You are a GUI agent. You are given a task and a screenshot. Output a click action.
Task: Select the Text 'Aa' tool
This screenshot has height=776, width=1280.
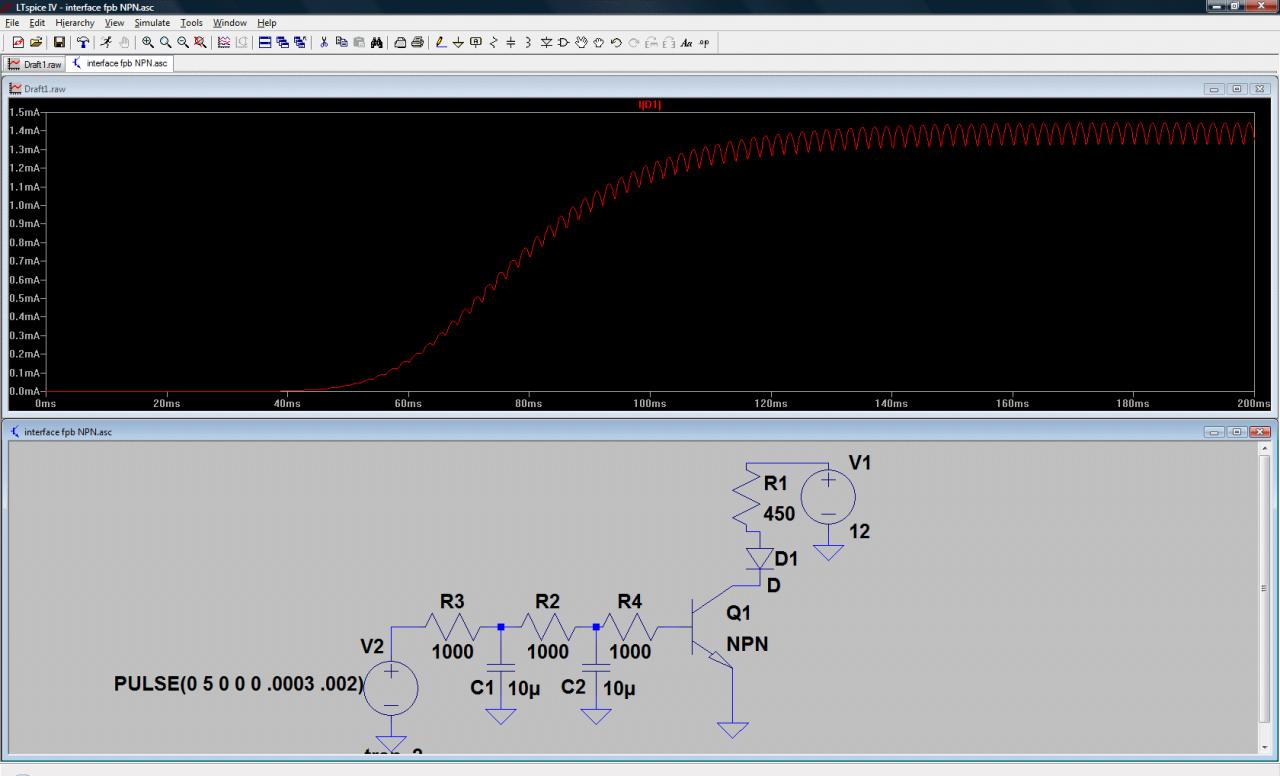[686, 42]
